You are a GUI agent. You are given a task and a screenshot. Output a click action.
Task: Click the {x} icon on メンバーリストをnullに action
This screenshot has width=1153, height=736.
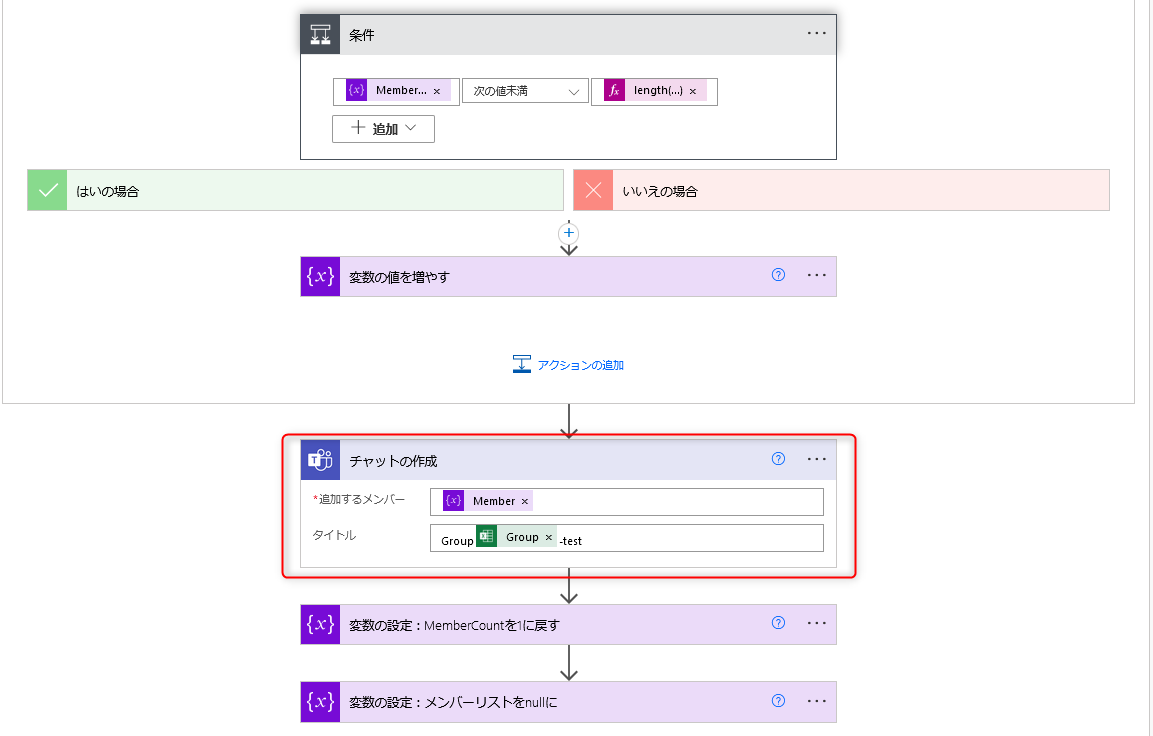point(319,701)
